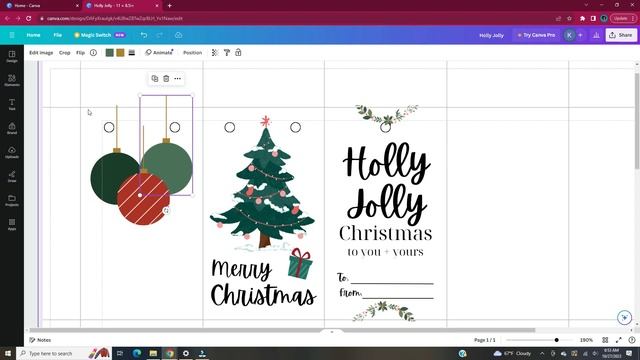Expand the page thumbnails bar chevron
Screen dimensions: 640x360
331,332
